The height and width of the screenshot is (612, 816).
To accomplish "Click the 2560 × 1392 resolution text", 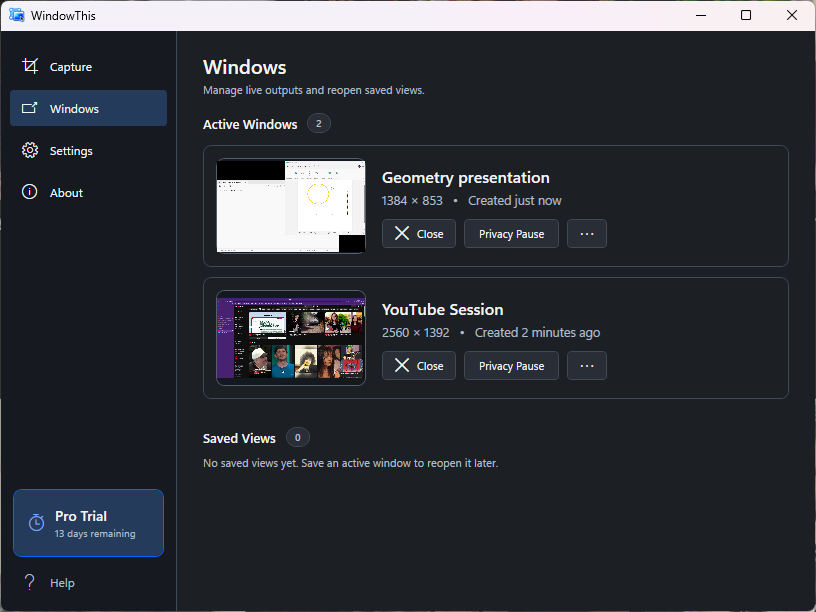I will coord(415,333).
